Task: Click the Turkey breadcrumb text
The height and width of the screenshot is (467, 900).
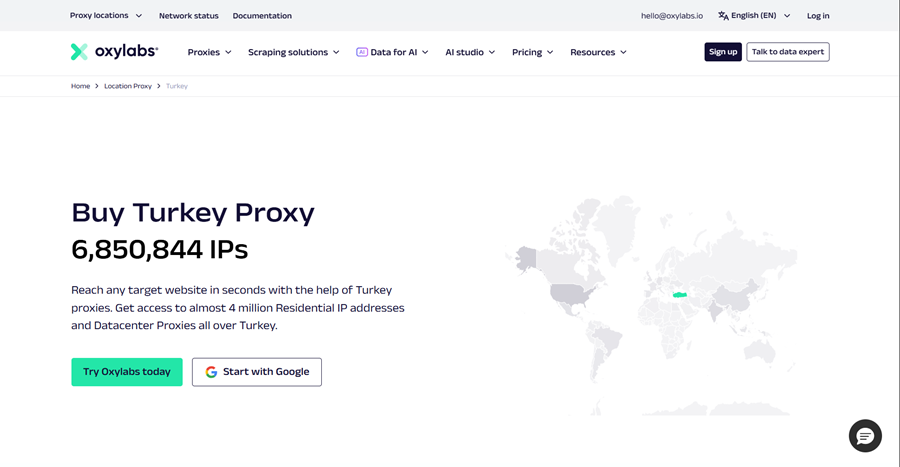Action: click(177, 86)
